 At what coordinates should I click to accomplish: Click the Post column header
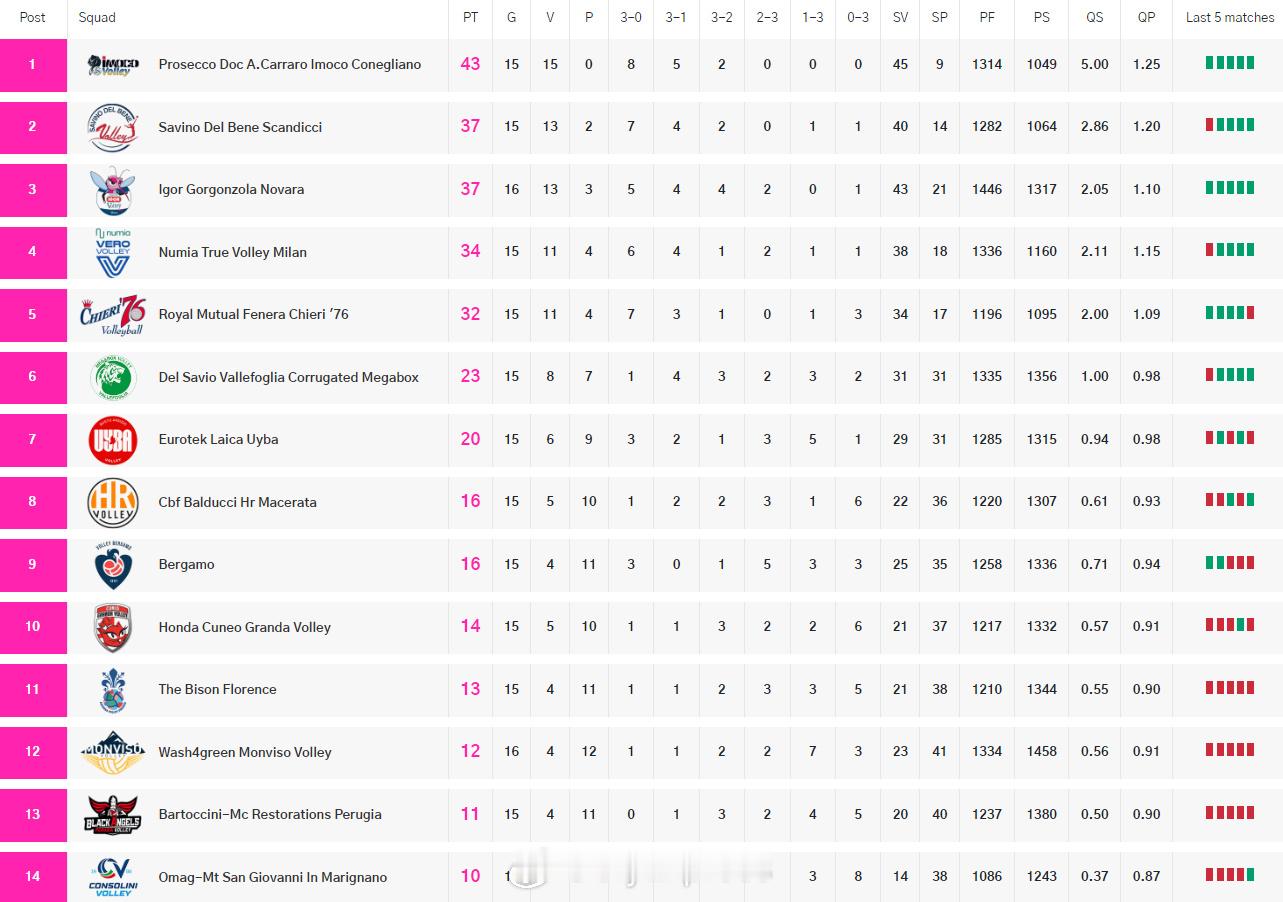click(33, 17)
